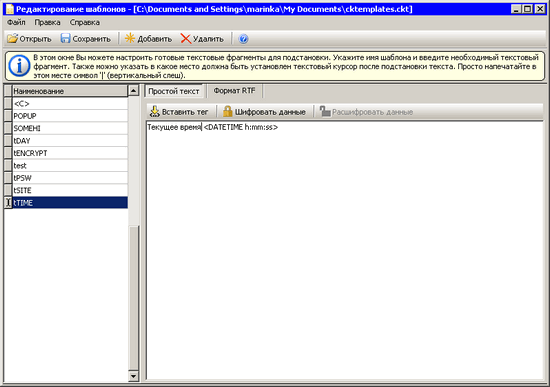The width and height of the screenshot is (550, 387).
Task: Open the Правка menu
Action: coord(47,22)
